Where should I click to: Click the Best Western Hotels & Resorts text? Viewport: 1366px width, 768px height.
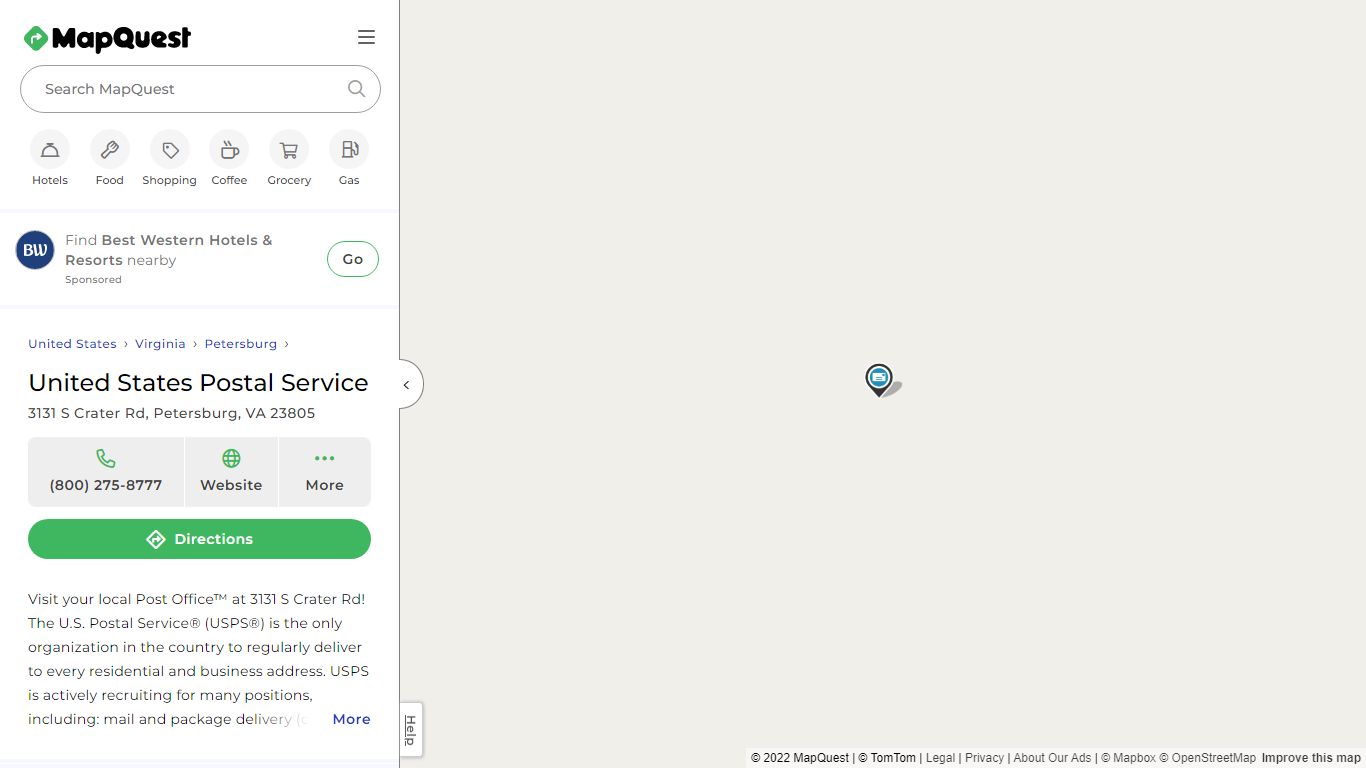pyautogui.click(x=168, y=250)
